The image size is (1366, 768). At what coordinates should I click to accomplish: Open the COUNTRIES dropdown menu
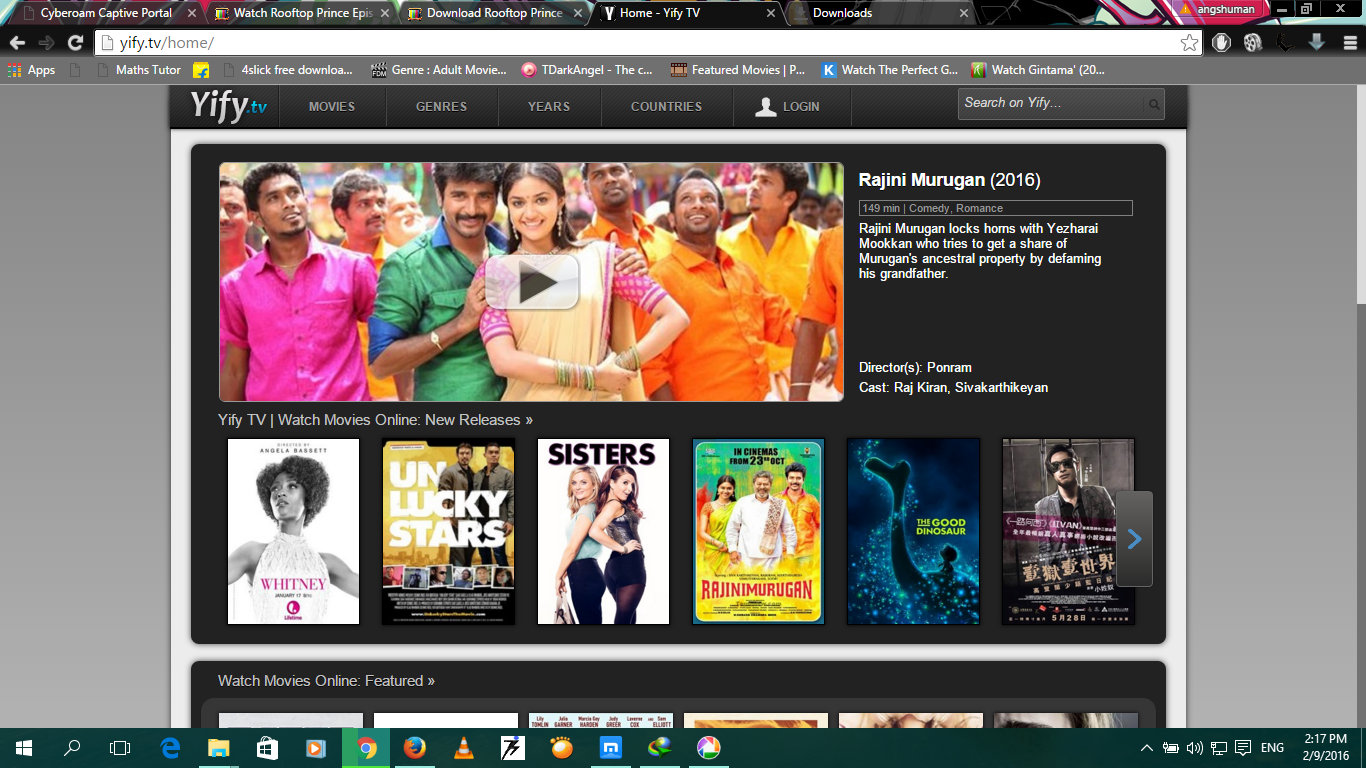(x=666, y=106)
